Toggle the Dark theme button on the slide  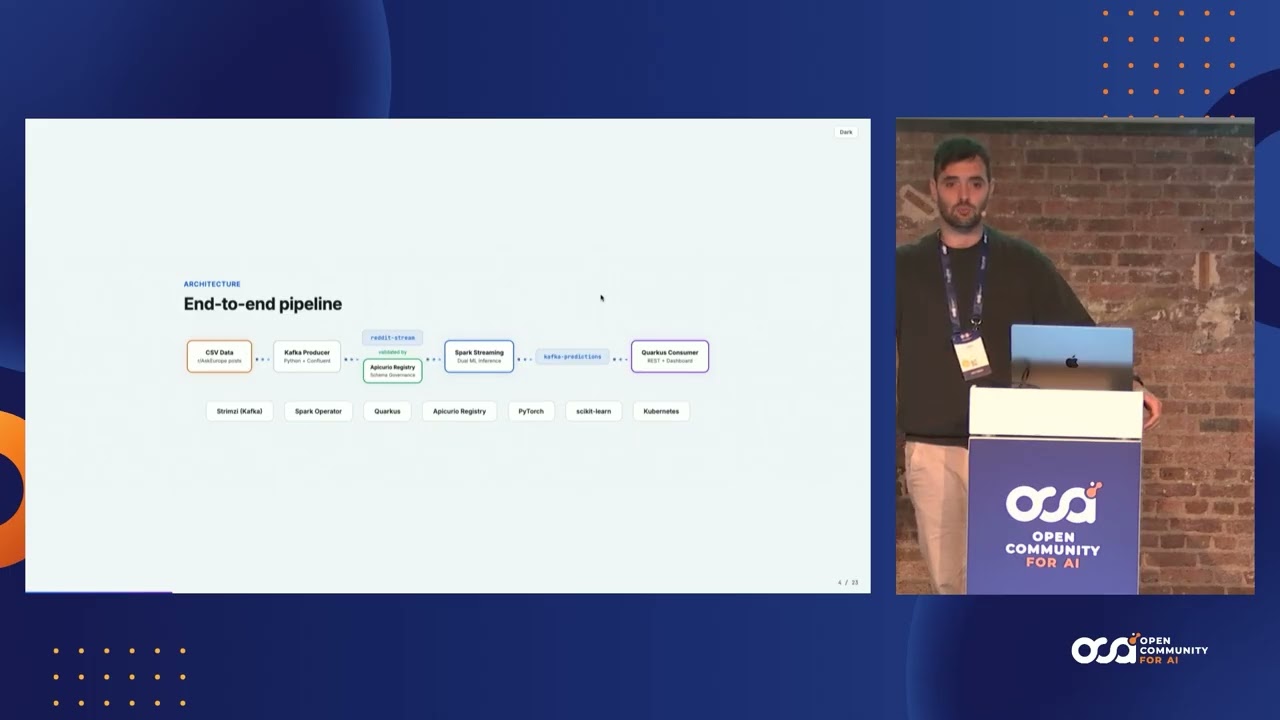(846, 132)
